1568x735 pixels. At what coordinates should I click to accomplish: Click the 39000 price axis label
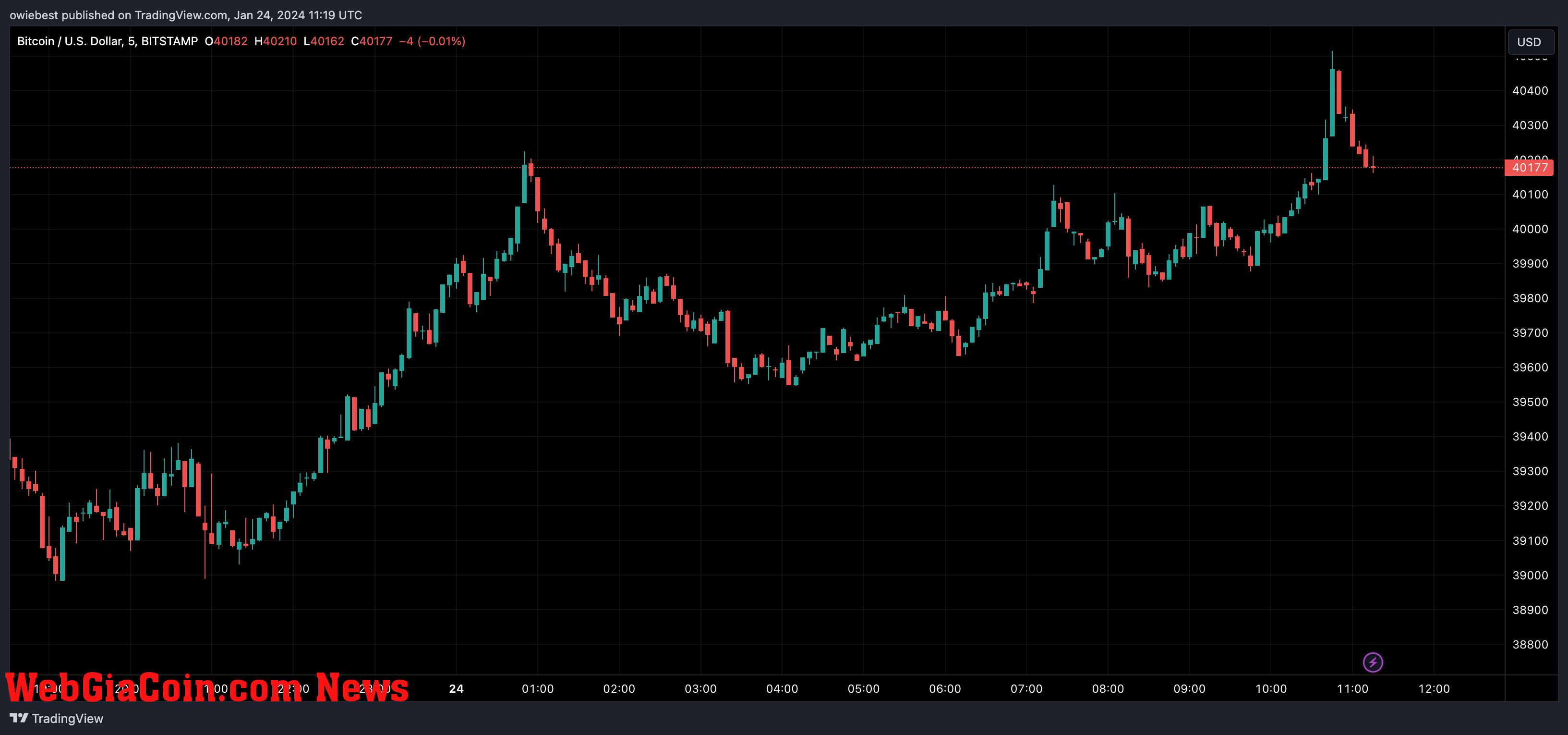point(1530,576)
